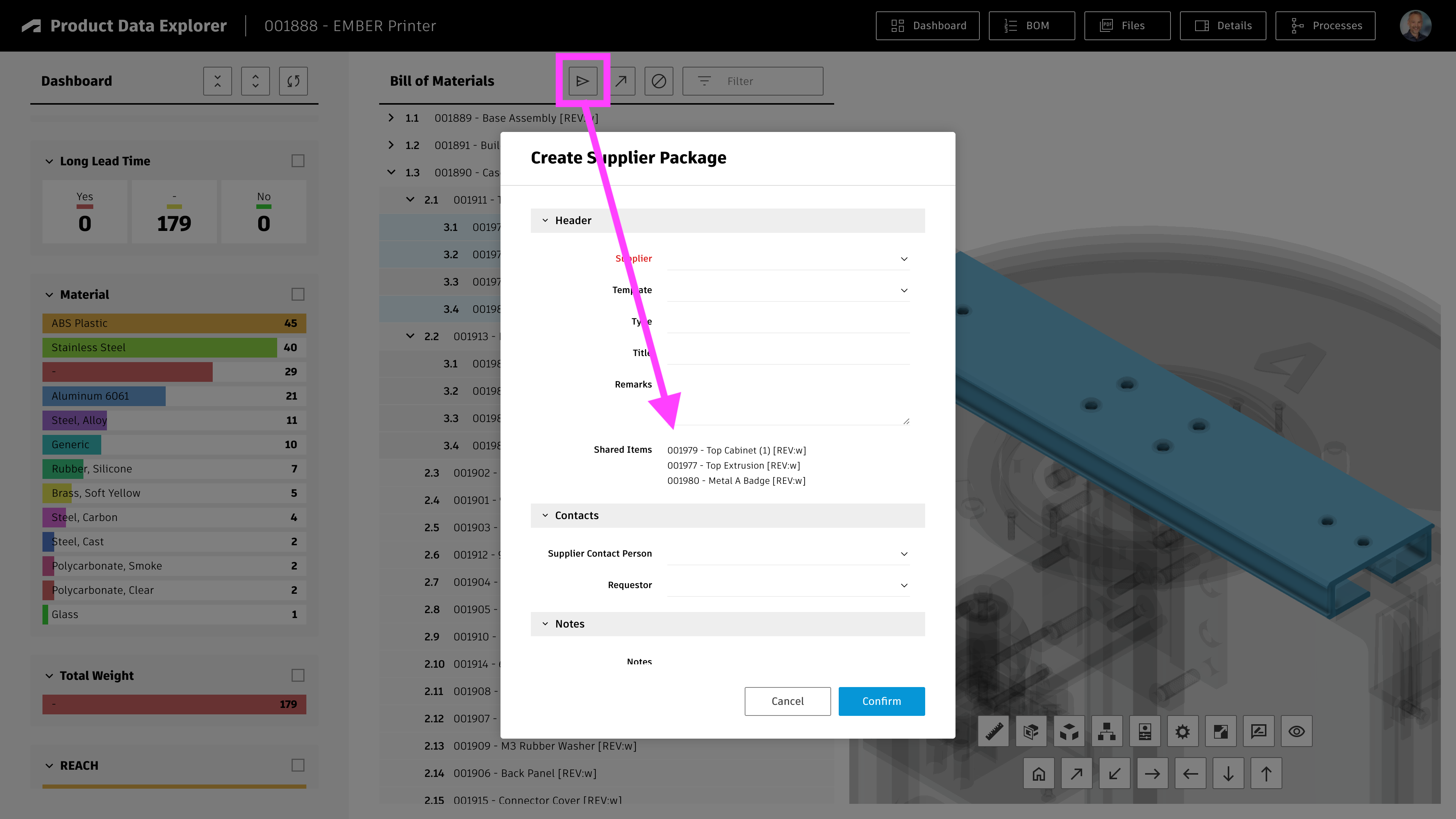Viewport: 1456px width, 819px height.
Task: Collapse all dashboard panels icon
Action: point(218,81)
